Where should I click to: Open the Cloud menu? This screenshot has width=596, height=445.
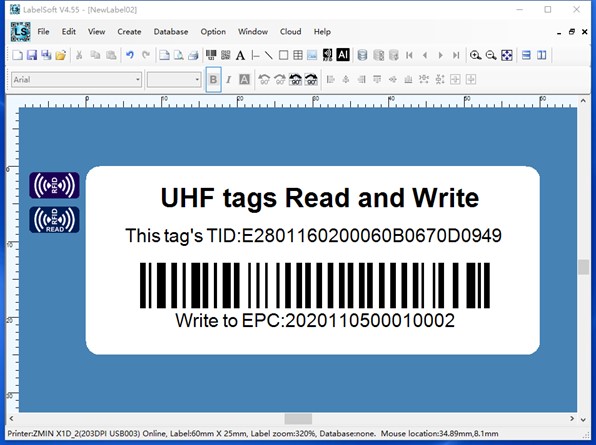coord(291,32)
